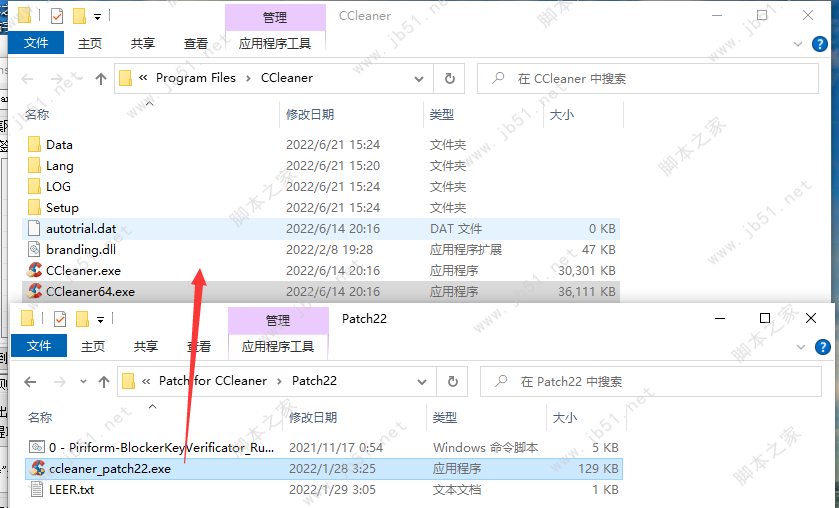Click size 129 KB of ccleaner_patch22.exe
The height and width of the screenshot is (508, 839).
tap(598, 468)
